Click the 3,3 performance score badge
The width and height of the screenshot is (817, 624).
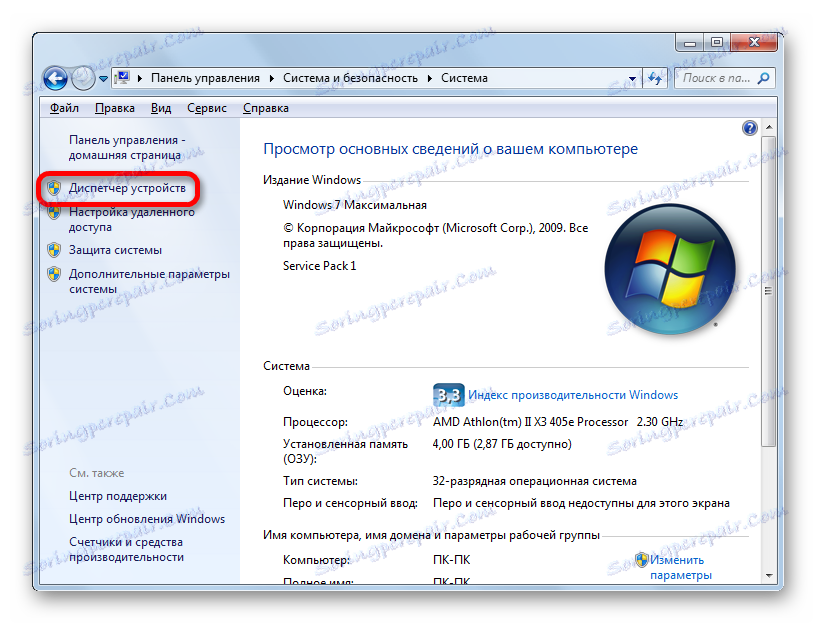click(x=449, y=395)
